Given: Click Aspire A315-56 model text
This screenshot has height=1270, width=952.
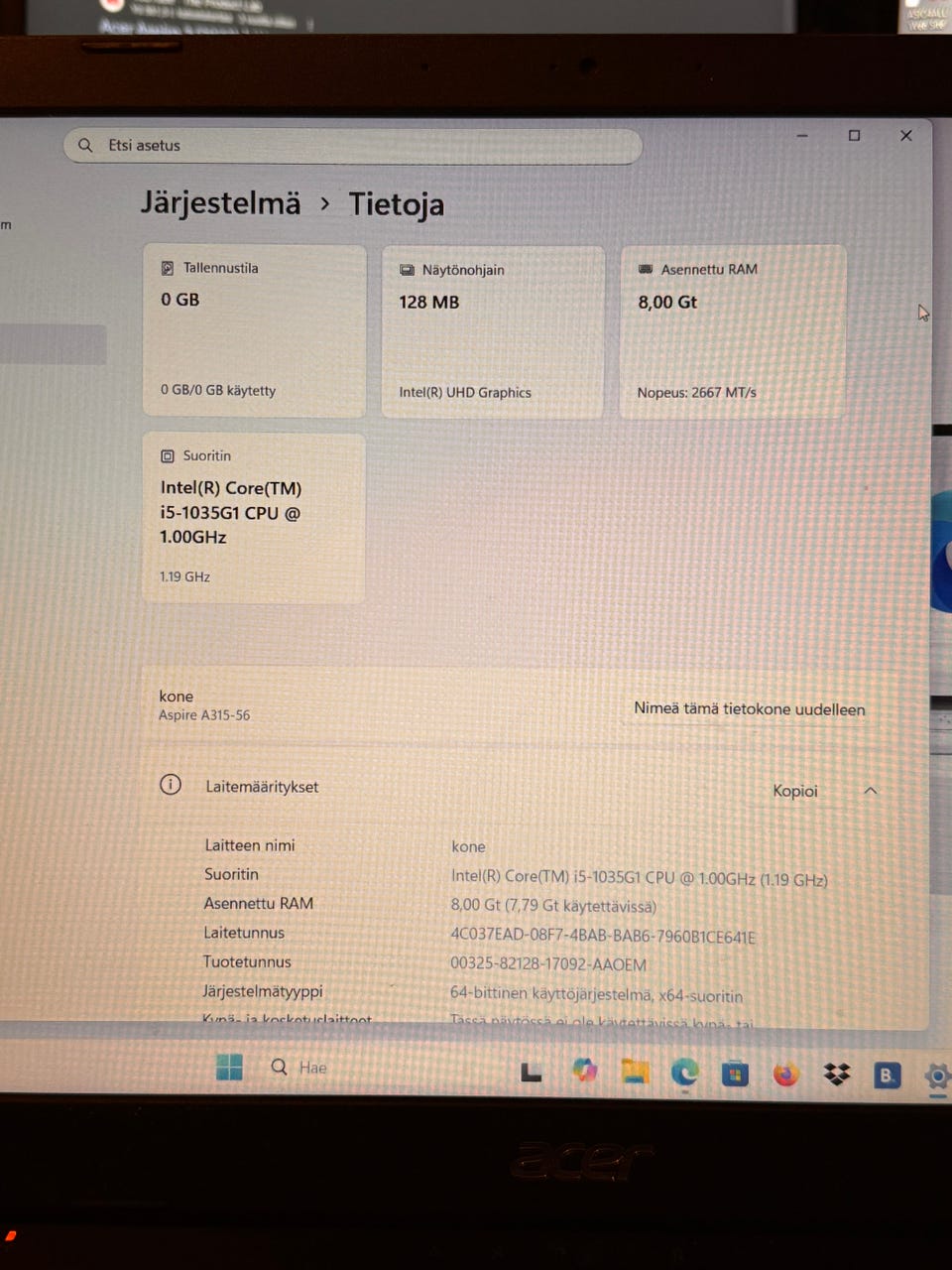Looking at the screenshot, I should (204, 715).
